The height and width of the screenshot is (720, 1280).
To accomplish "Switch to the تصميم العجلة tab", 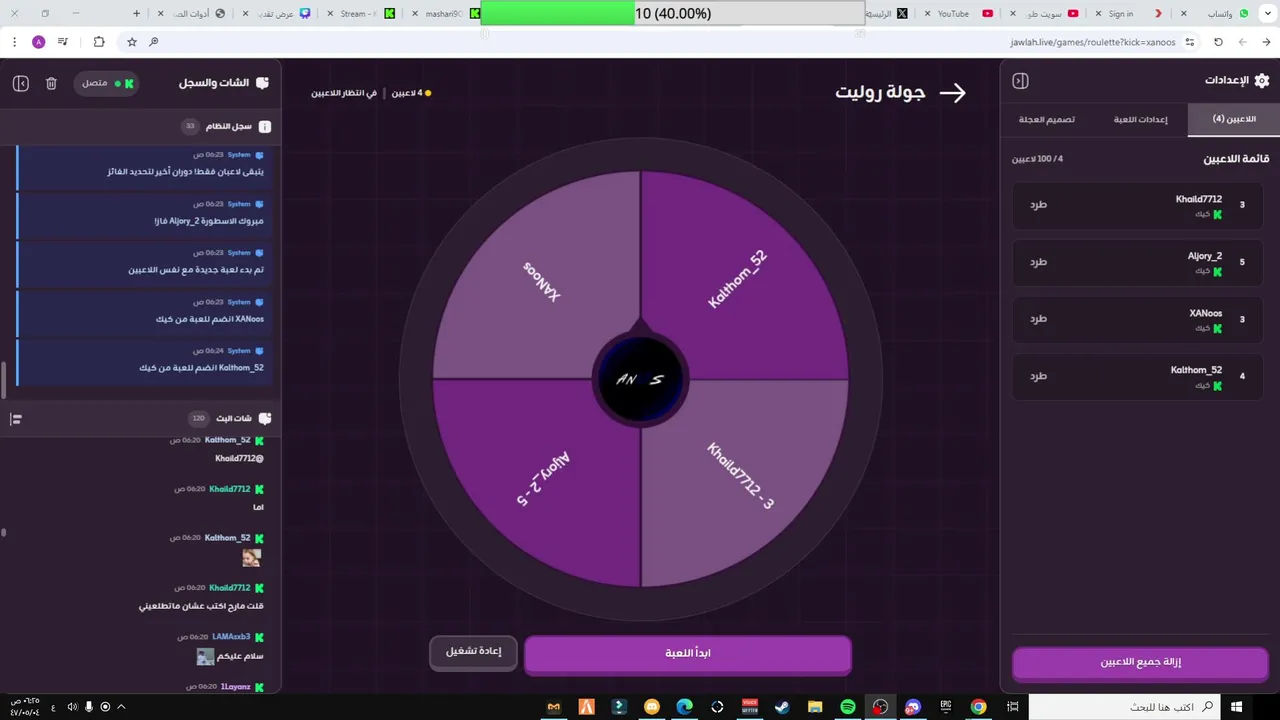I will [x=1047, y=119].
